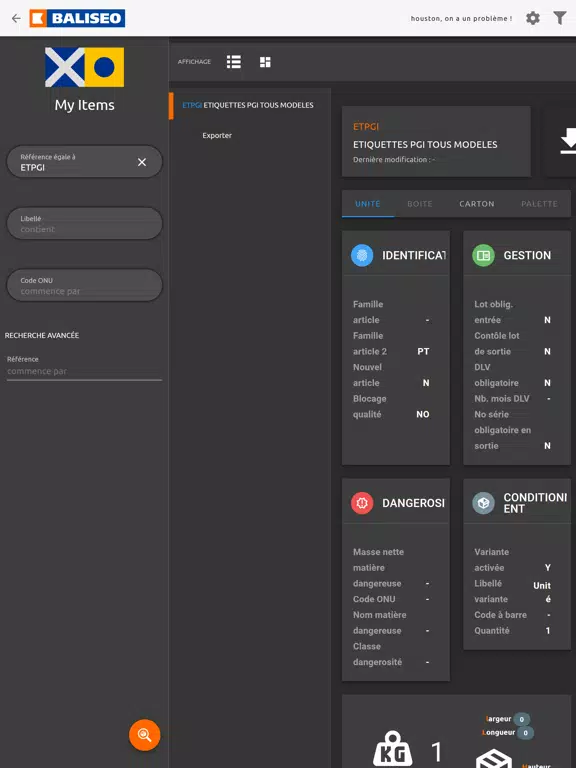Click the Conditionnement box icon
Viewport: 576px width, 768px height.
coord(483,503)
